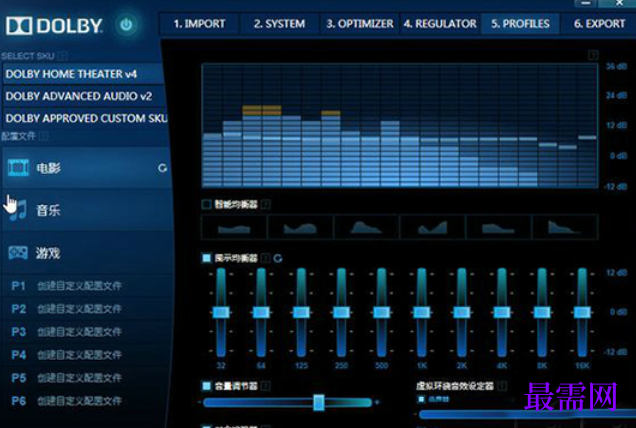Click help icon next to SELECT SKU

coord(63,56)
